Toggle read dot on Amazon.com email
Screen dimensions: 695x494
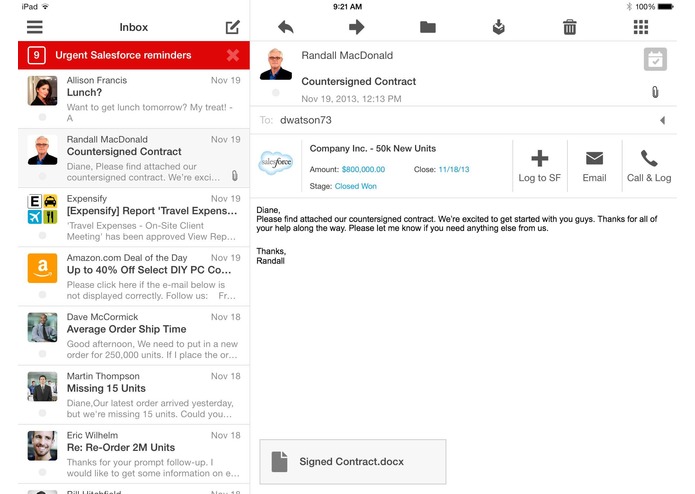[x=43, y=294]
